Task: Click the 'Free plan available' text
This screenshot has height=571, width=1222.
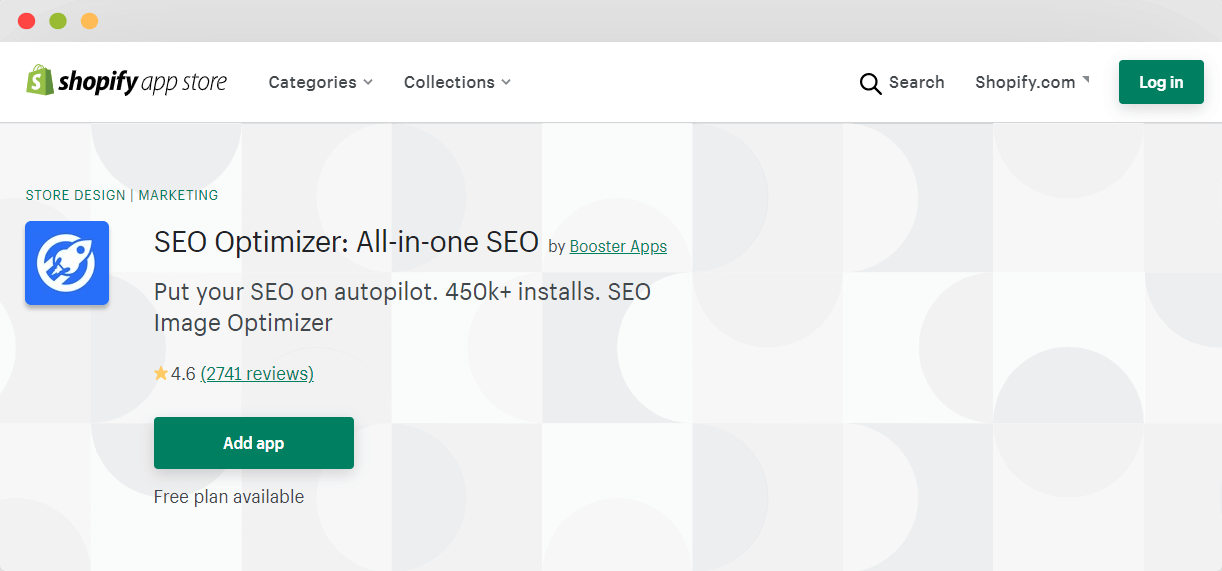Action: [229, 496]
